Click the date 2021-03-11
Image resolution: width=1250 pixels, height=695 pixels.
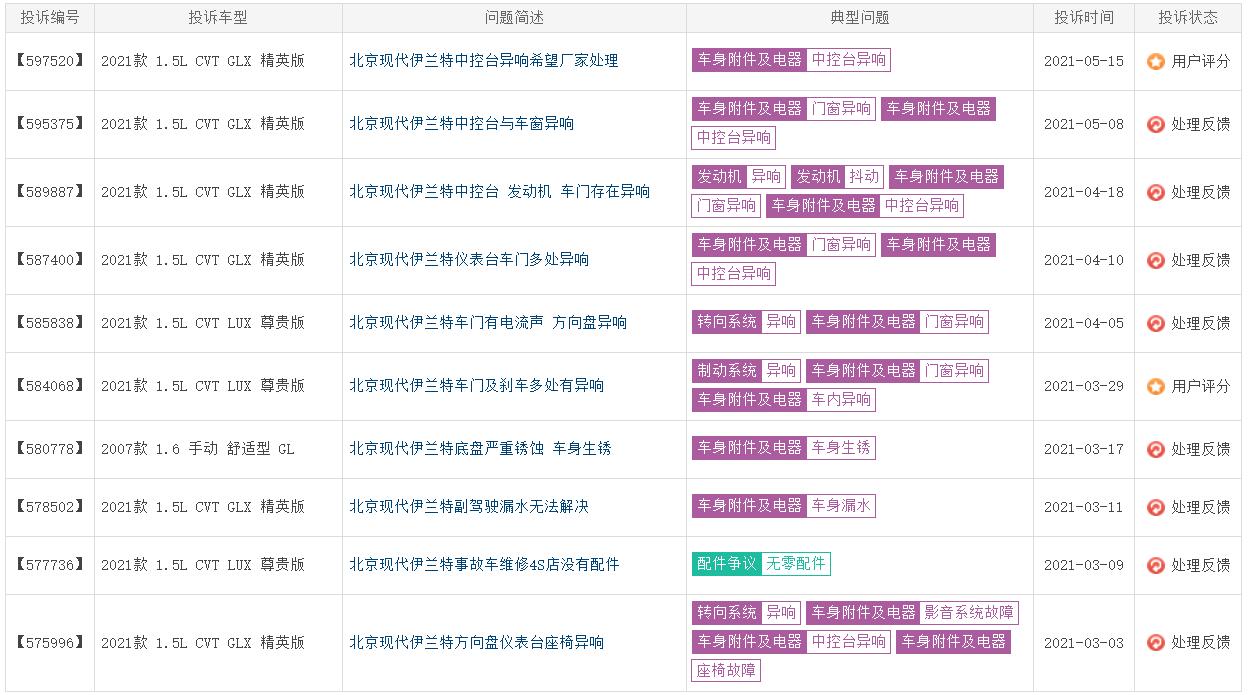coord(1084,508)
